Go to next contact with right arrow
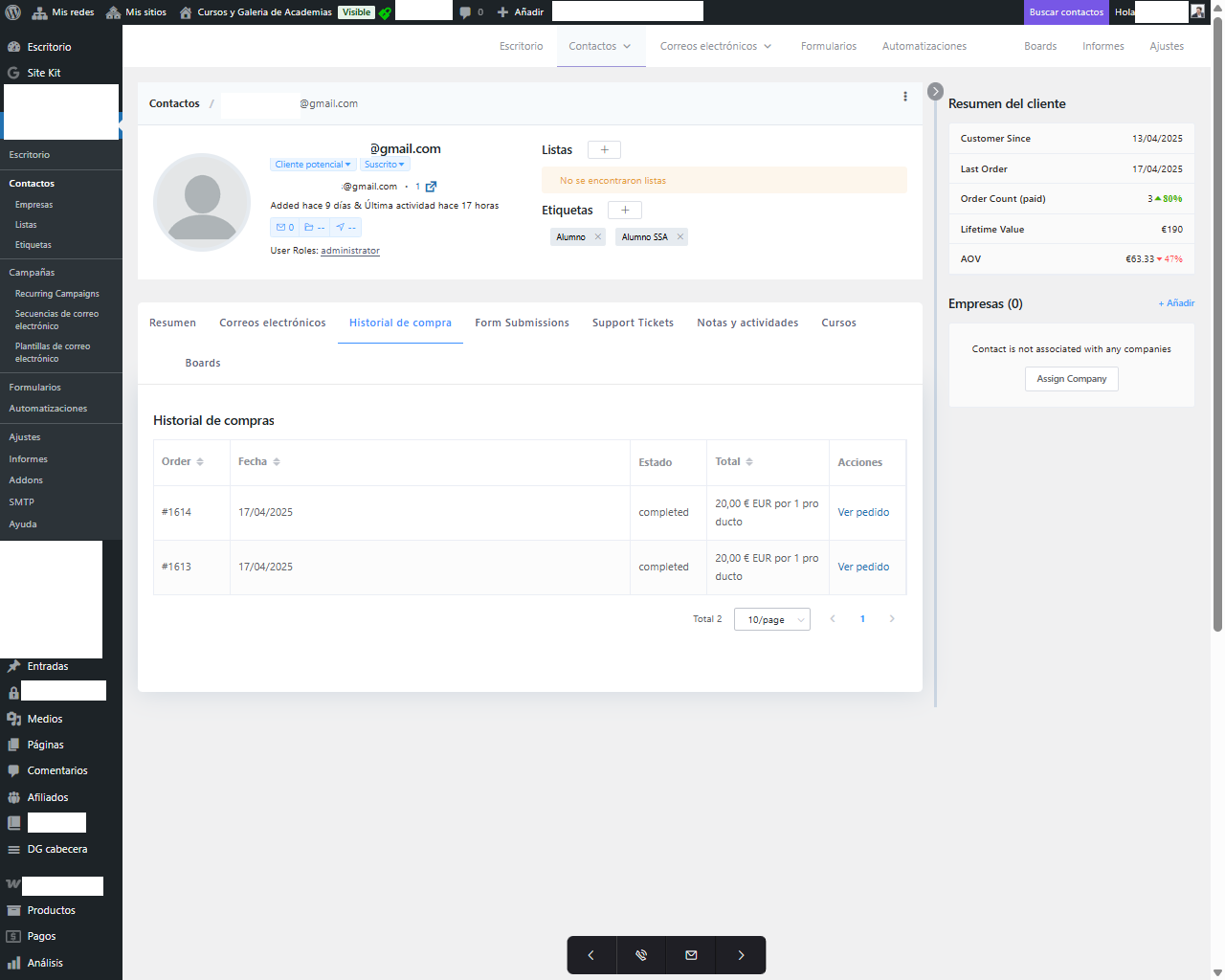1225x980 pixels. click(x=741, y=955)
